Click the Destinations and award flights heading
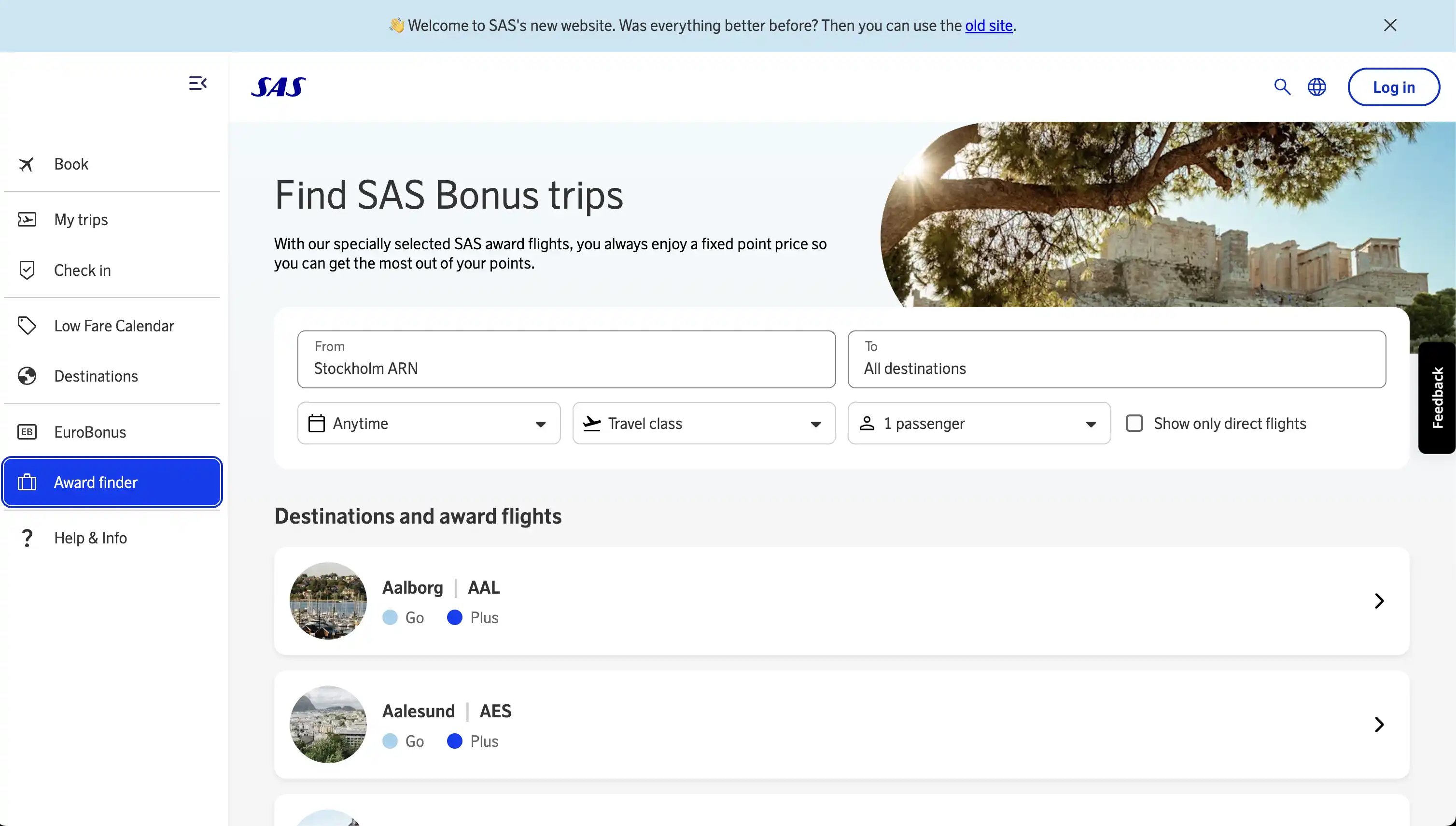The image size is (1456, 826). click(418, 516)
